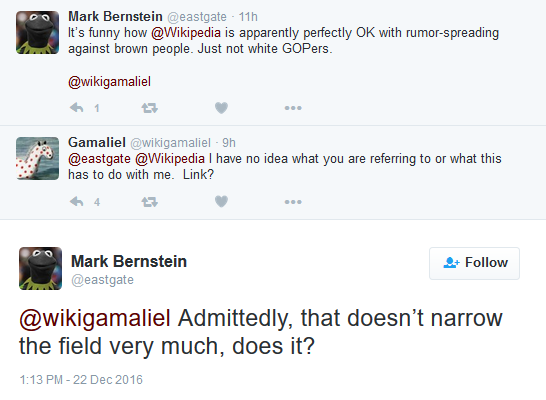The width and height of the screenshot is (546, 400).
Task: Retweet Gamaliel's tweet
Action: coord(150,202)
